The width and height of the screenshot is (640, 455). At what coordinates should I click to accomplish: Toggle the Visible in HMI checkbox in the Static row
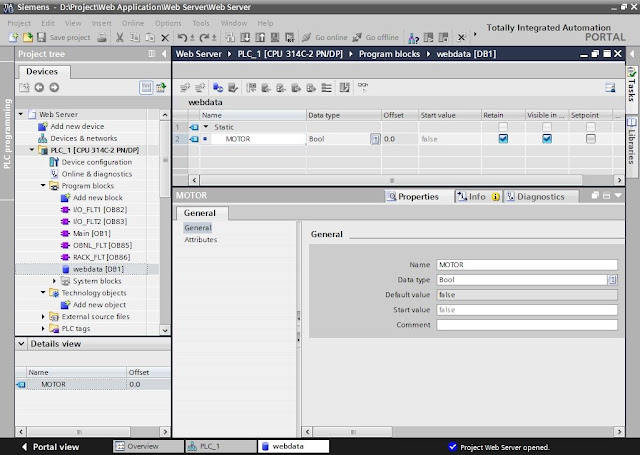tap(547, 127)
